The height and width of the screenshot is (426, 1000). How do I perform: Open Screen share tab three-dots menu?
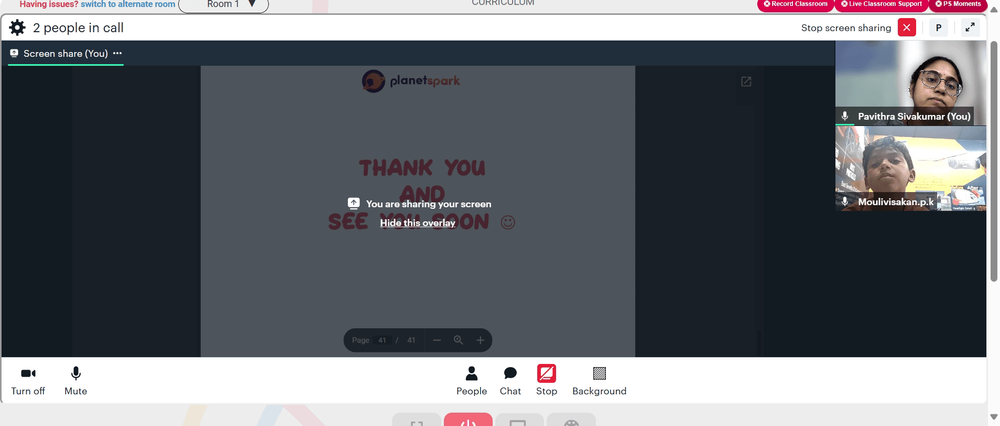(117, 54)
